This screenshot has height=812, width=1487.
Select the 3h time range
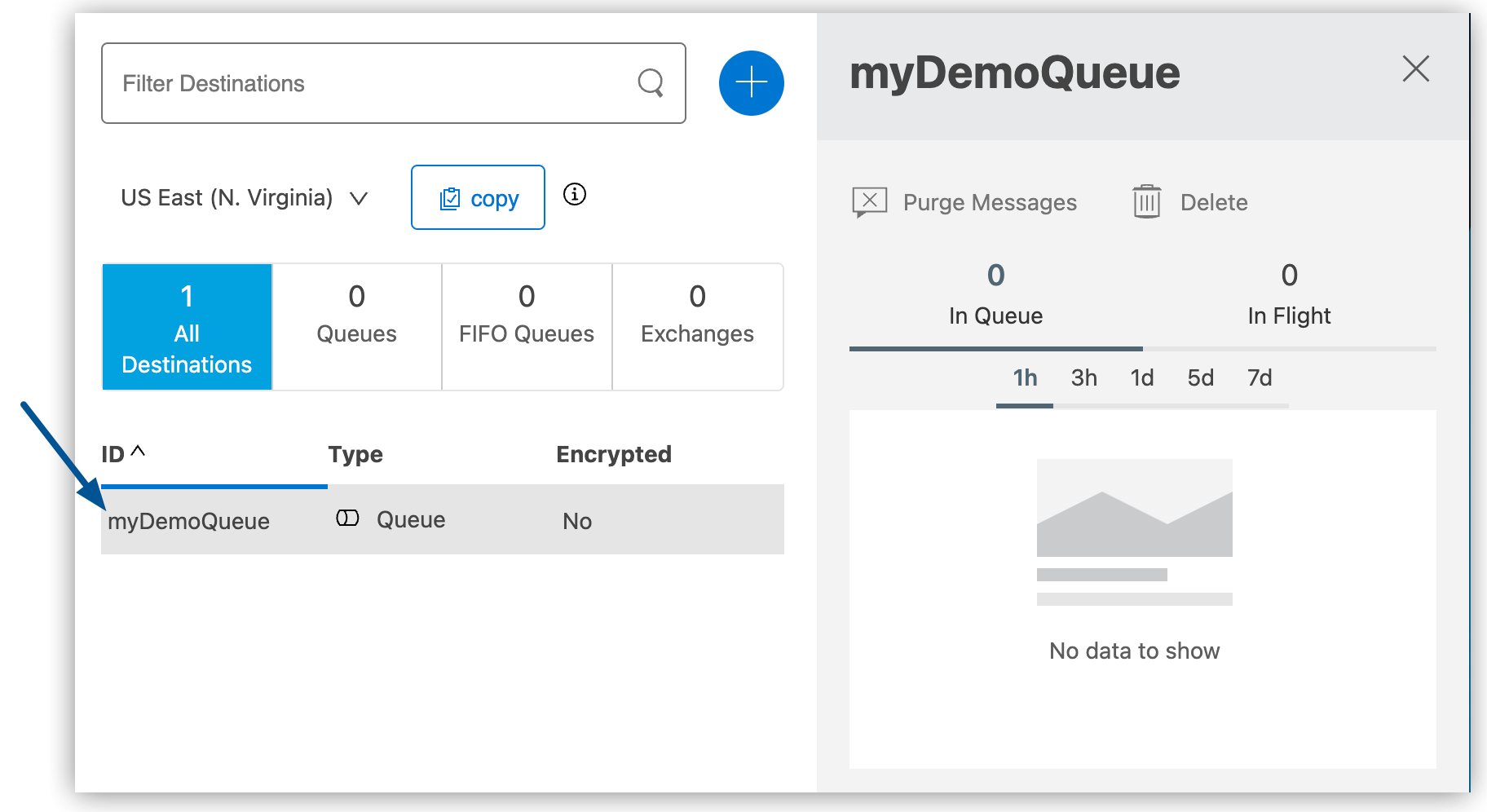click(1083, 378)
